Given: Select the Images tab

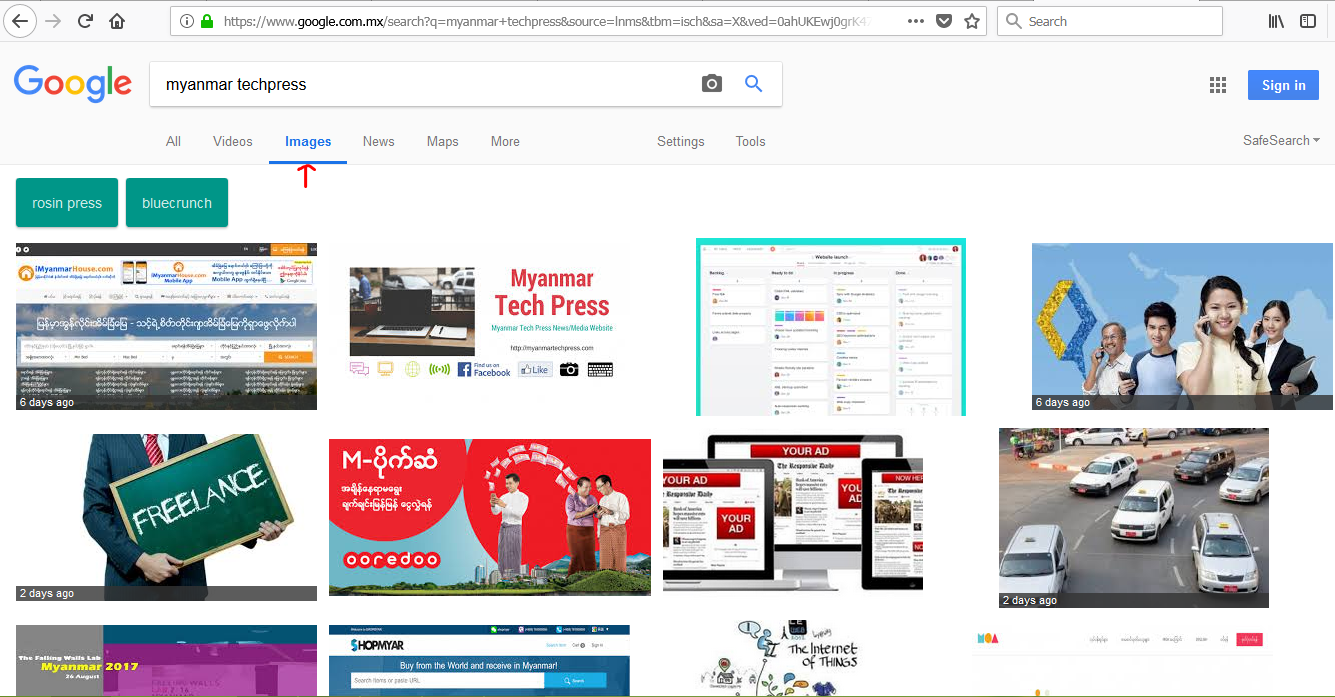Looking at the screenshot, I should click(x=308, y=141).
